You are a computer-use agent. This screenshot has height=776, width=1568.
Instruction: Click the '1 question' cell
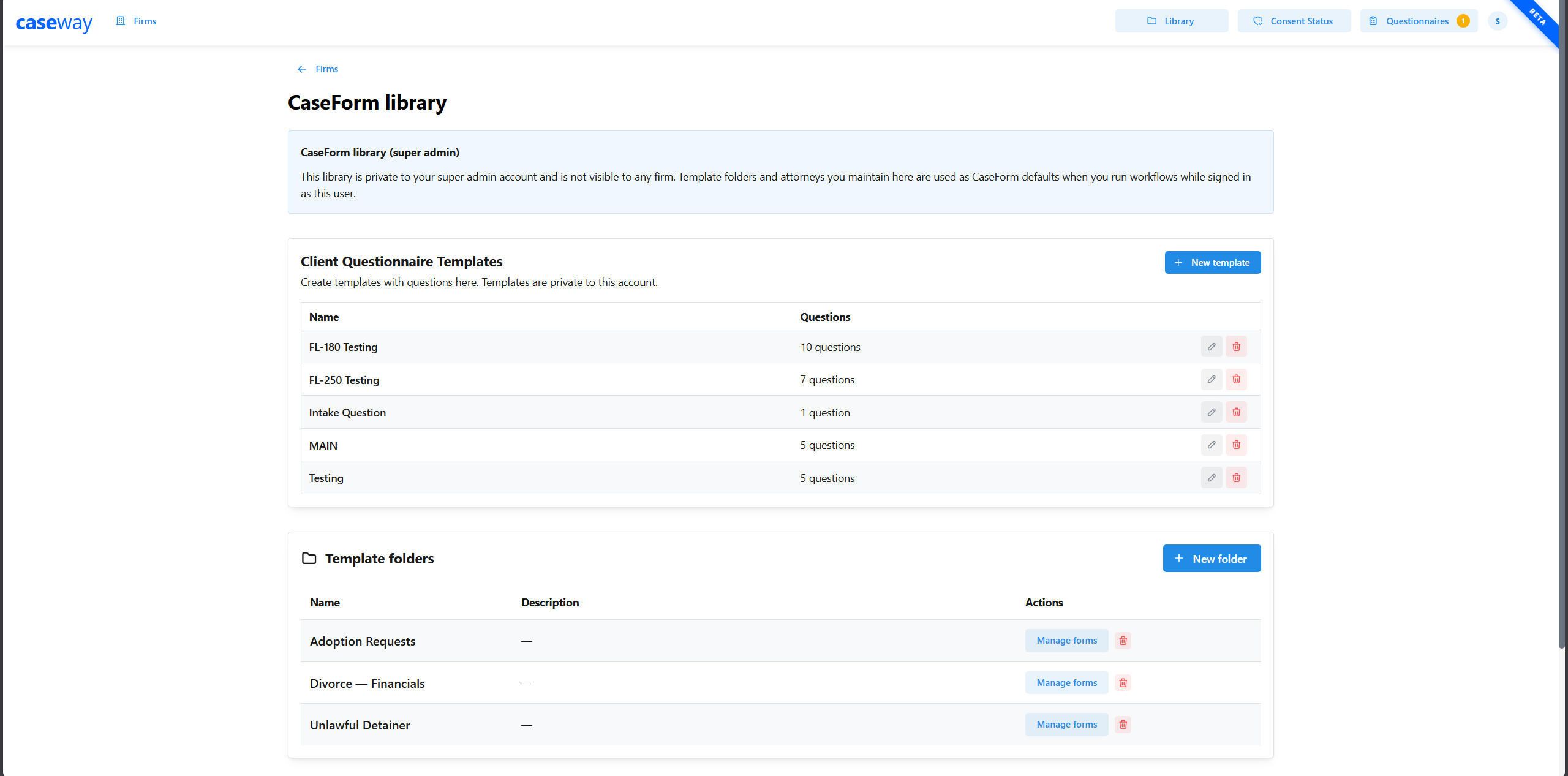824,413
